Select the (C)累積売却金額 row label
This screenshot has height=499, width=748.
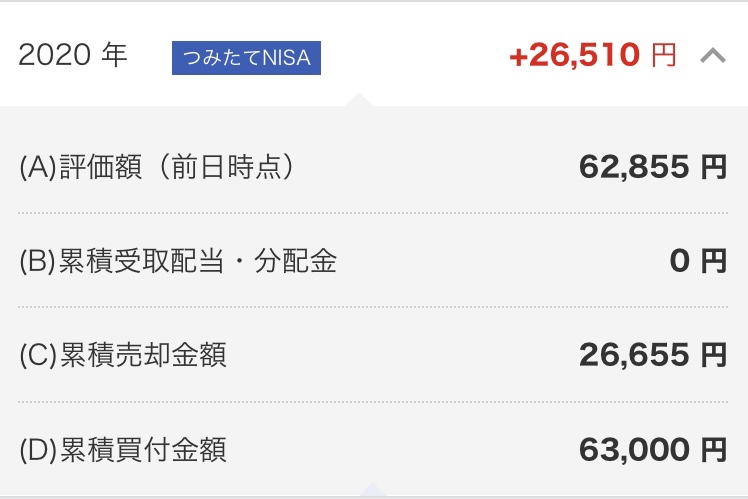(123, 355)
